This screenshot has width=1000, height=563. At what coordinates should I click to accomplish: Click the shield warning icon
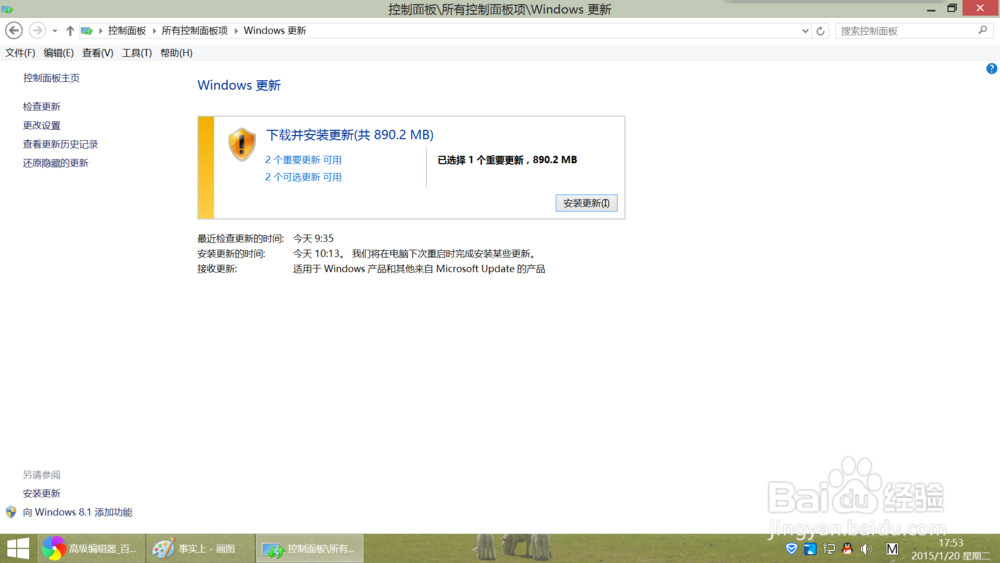pyautogui.click(x=242, y=144)
